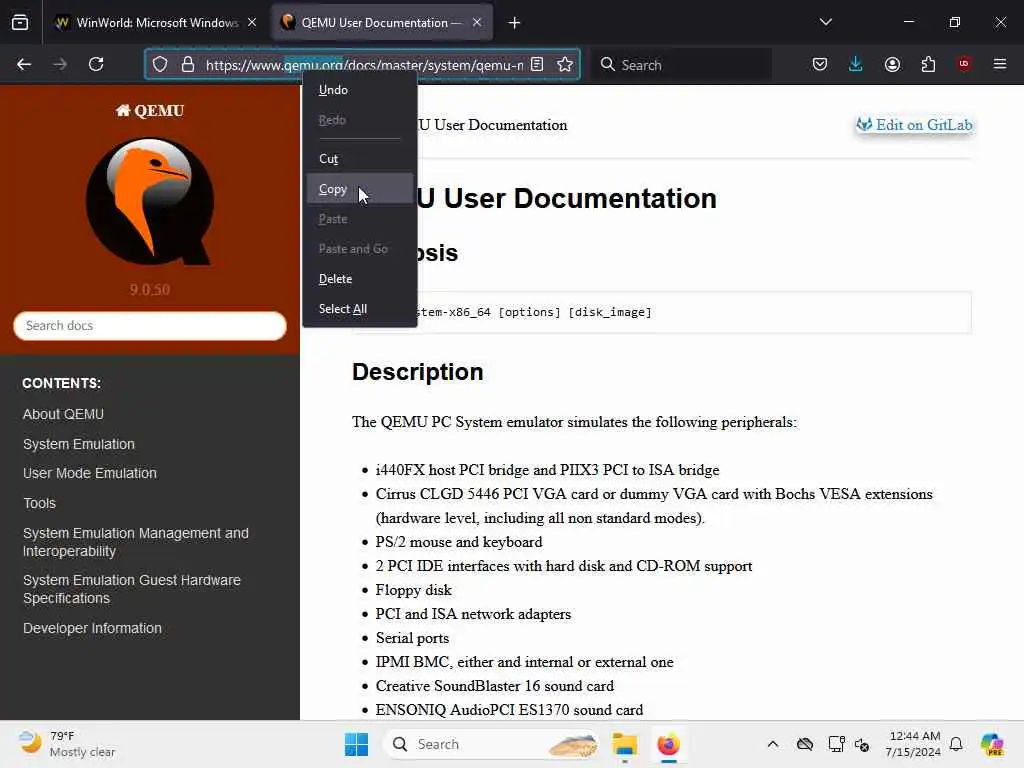Viewport: 1024px width, 768px height.
Task: Click the site security padlock icon
Action: point(188,64)
